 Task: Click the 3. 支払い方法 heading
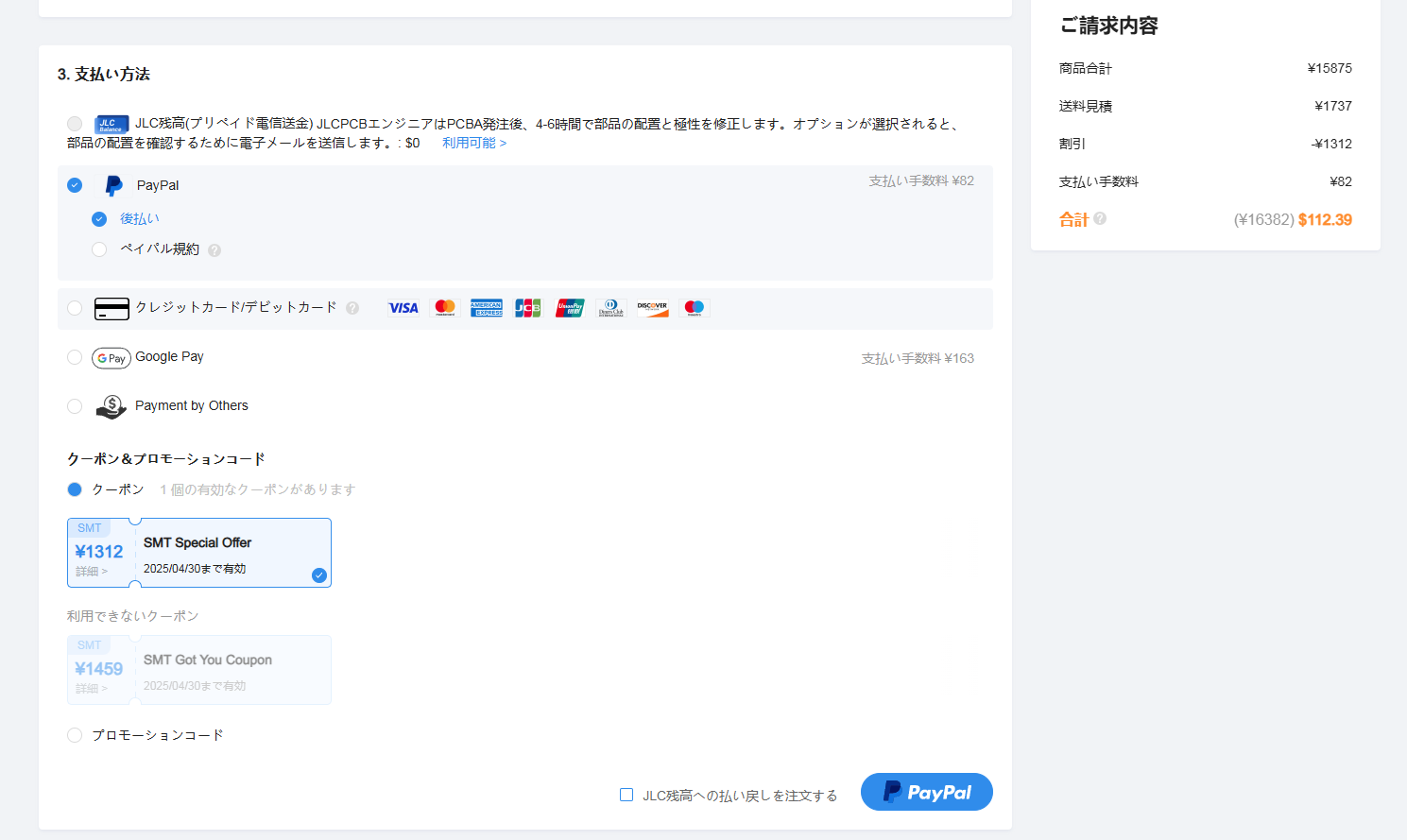point(104,74)
